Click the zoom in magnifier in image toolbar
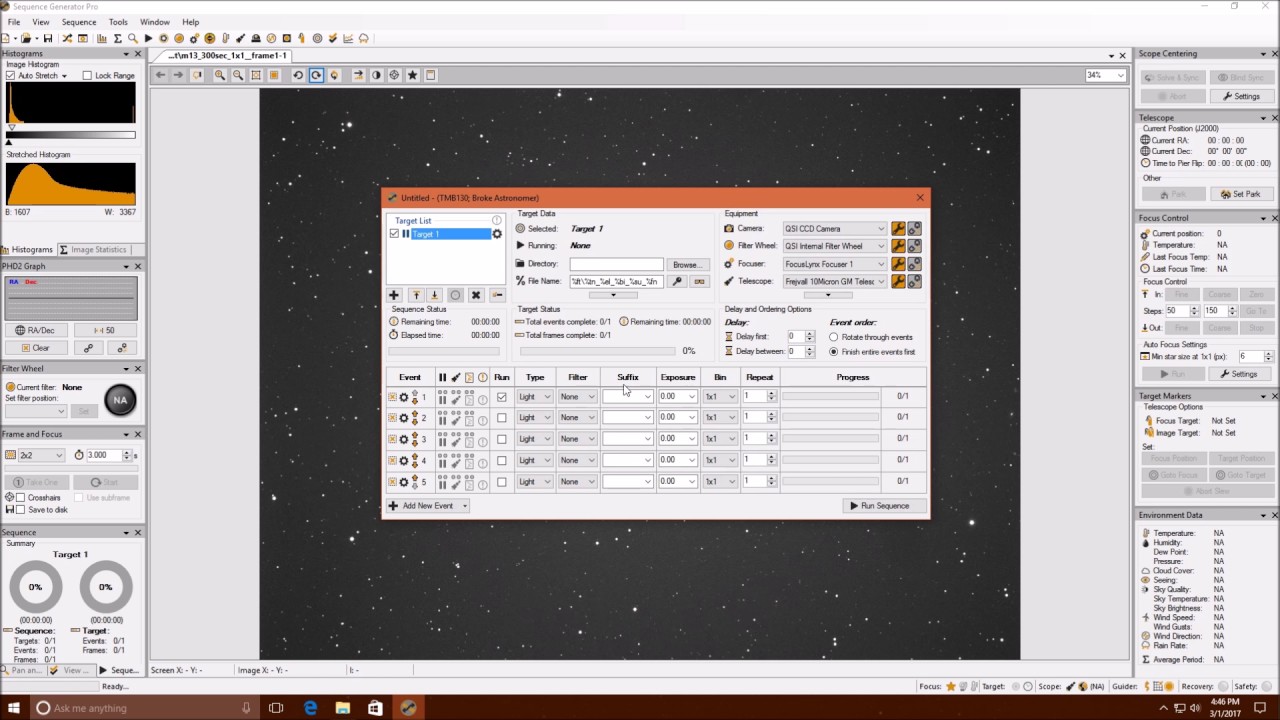 tap(220, 75)
